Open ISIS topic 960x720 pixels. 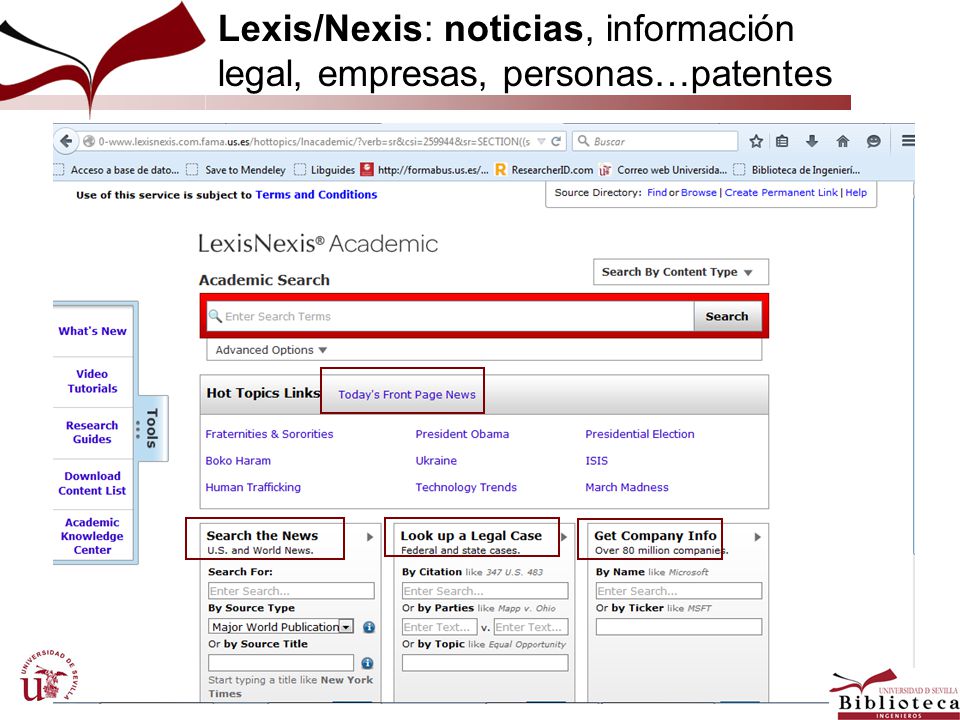pos(596,460)
